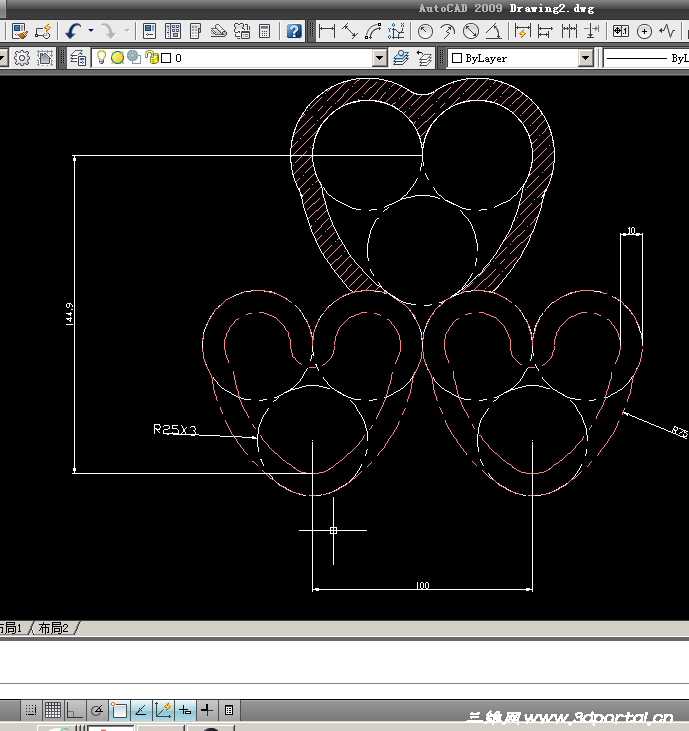Viewport: 689px width, 731px height.
Task: Toggle Lineweight display in status bar
Action: coord(207,710)
